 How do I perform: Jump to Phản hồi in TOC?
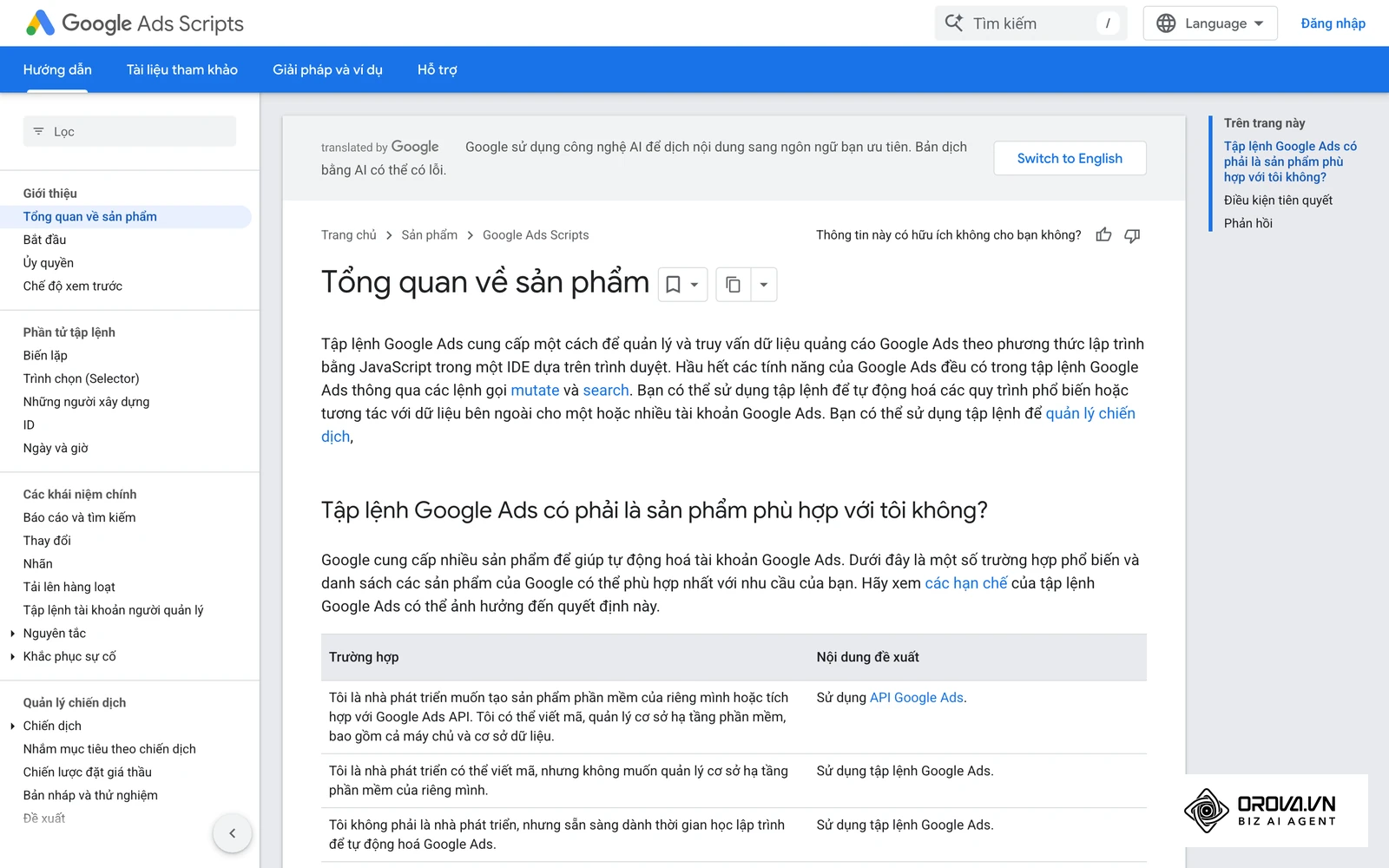coord(1248,224)
